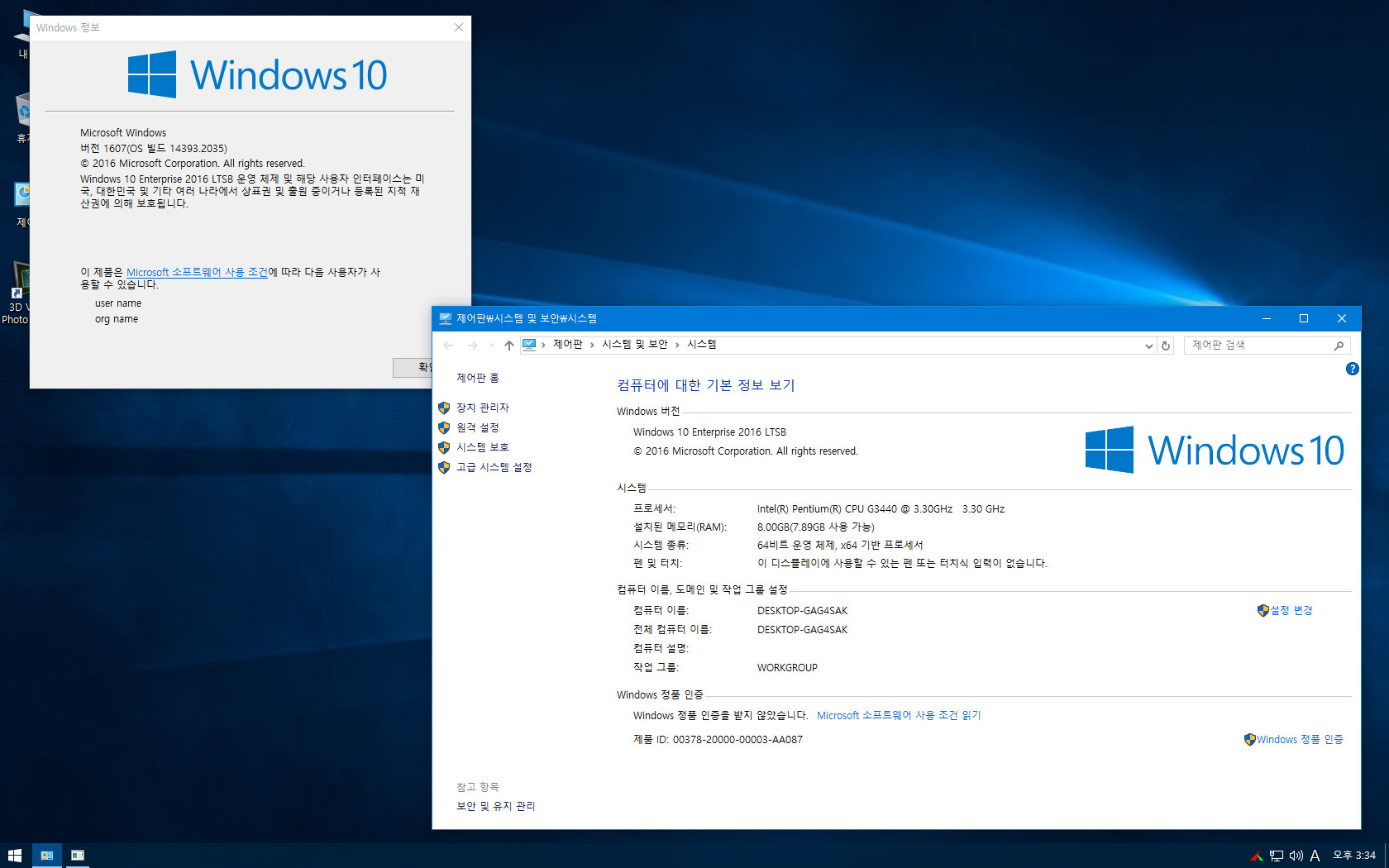
Task: Open 제어판 홈 link
Action: coord(478,378)
